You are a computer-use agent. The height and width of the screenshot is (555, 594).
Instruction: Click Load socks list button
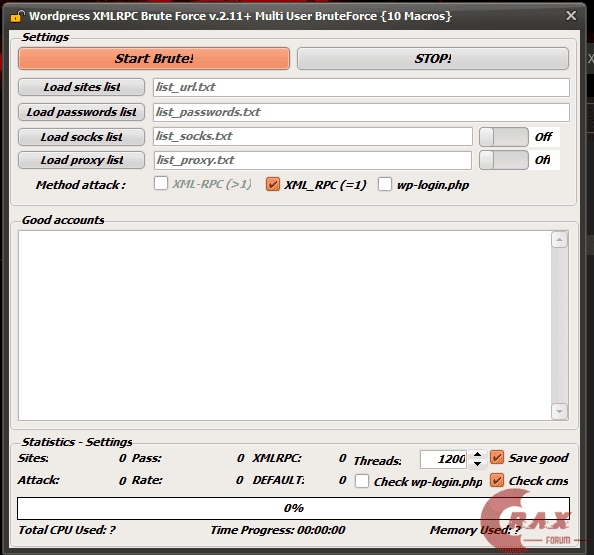click(81, 137)
